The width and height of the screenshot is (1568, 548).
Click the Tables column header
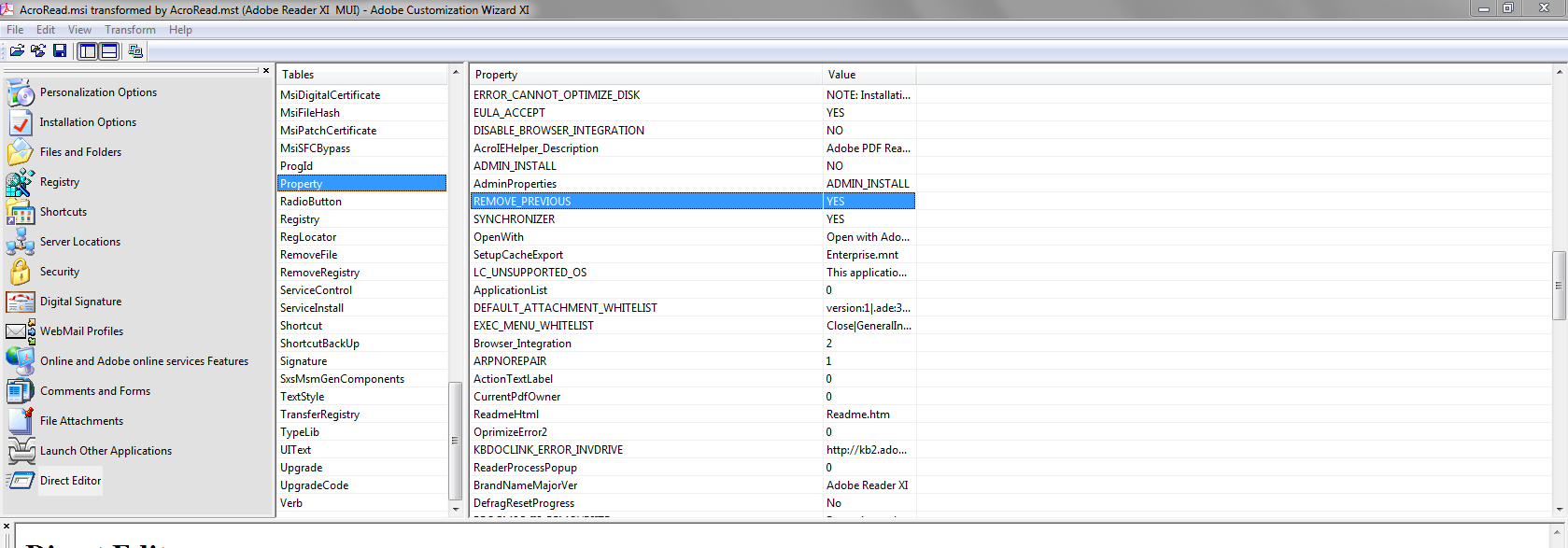tap(362, 75)
